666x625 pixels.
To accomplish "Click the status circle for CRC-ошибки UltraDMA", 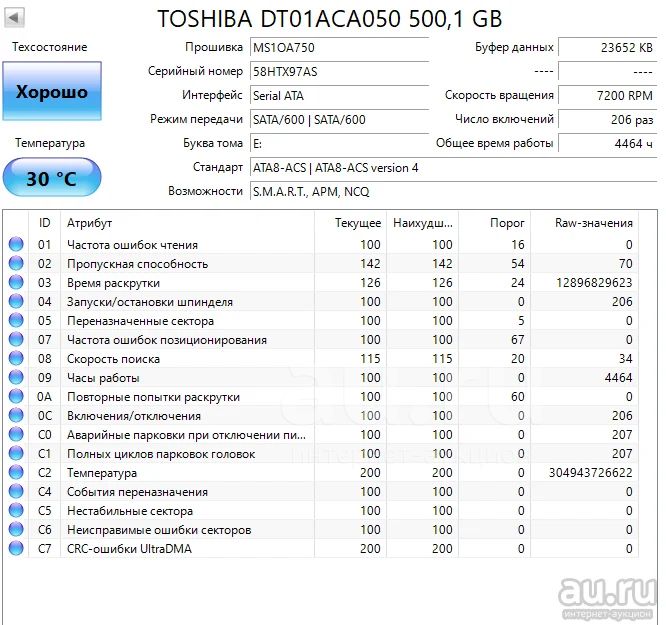I will click(15, 549).
